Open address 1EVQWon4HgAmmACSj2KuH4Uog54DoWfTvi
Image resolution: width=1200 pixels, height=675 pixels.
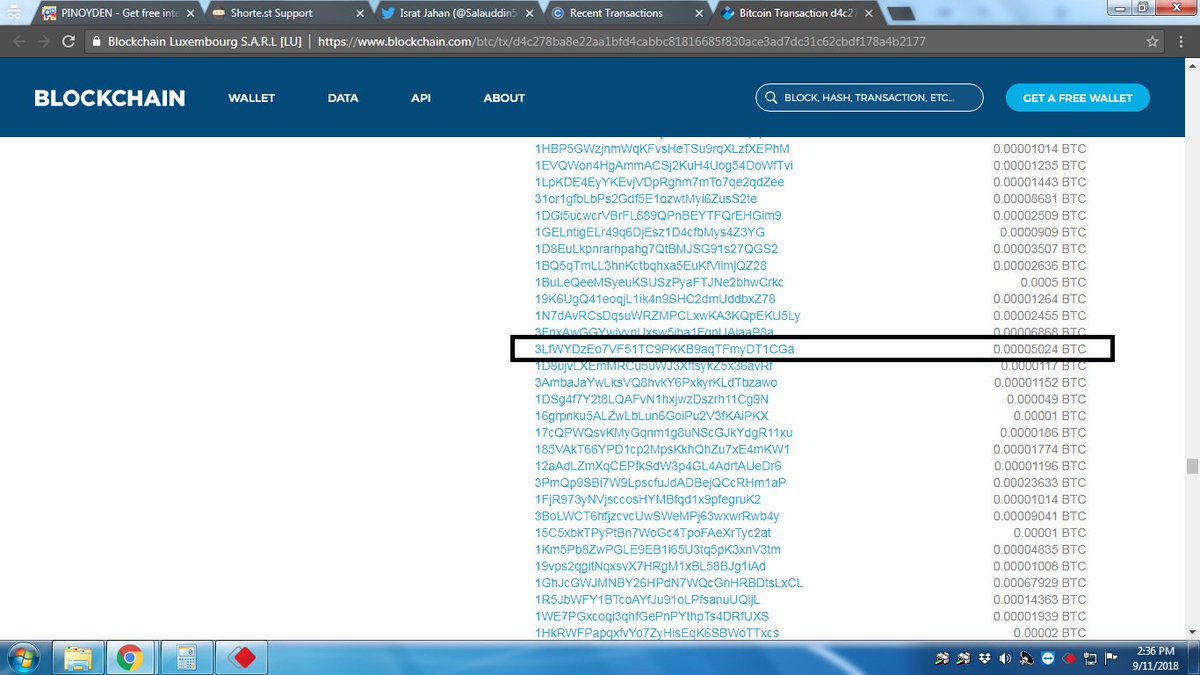[664, 165]
